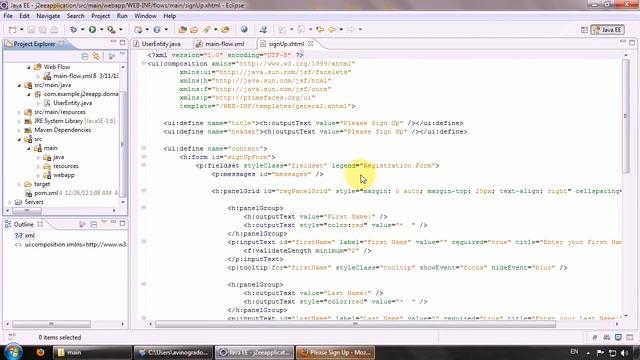640x360 pixels.
Task: Go to Last Edit Location icon
Action: (320, 29)
